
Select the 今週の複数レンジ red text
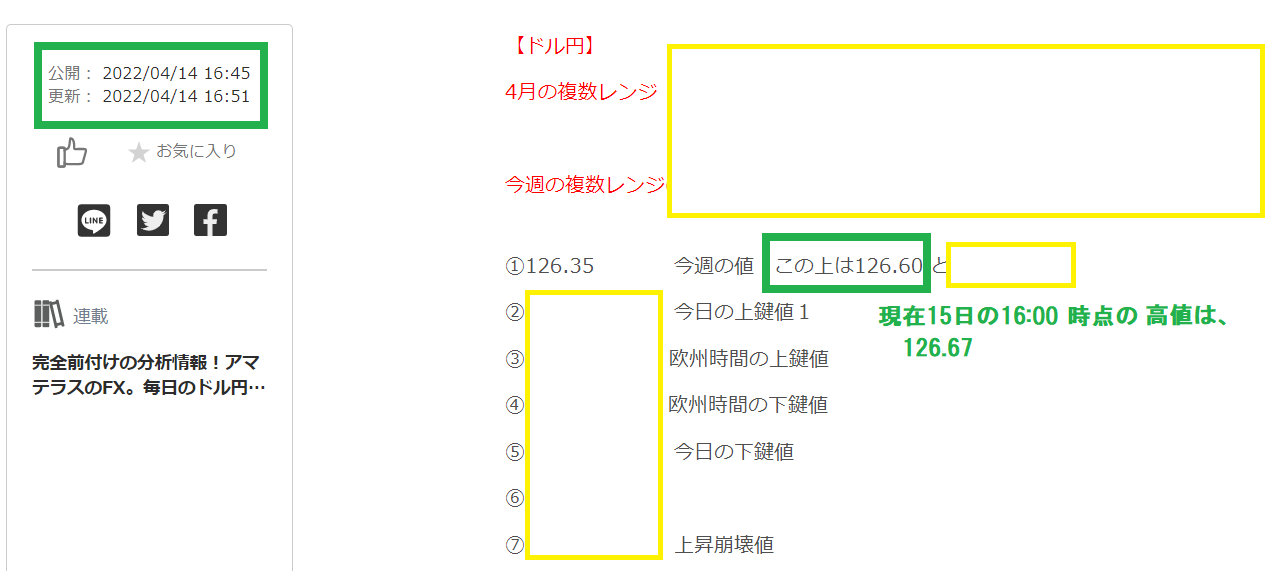pos(586,184)
